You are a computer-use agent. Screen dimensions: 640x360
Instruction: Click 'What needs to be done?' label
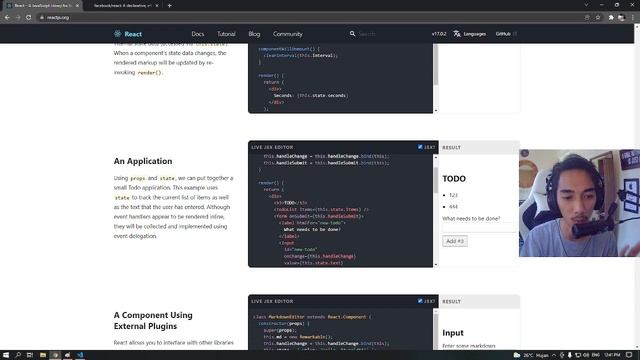[471, 218]
